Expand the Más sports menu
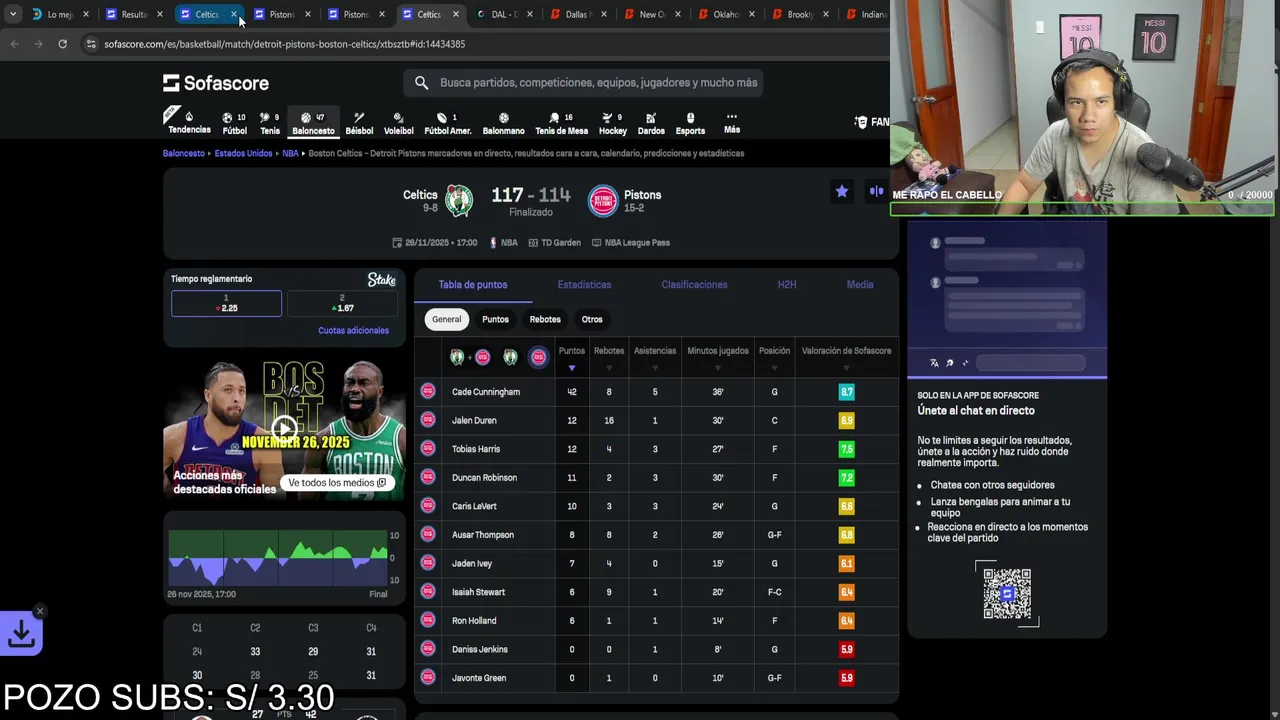 coord(732,123)
